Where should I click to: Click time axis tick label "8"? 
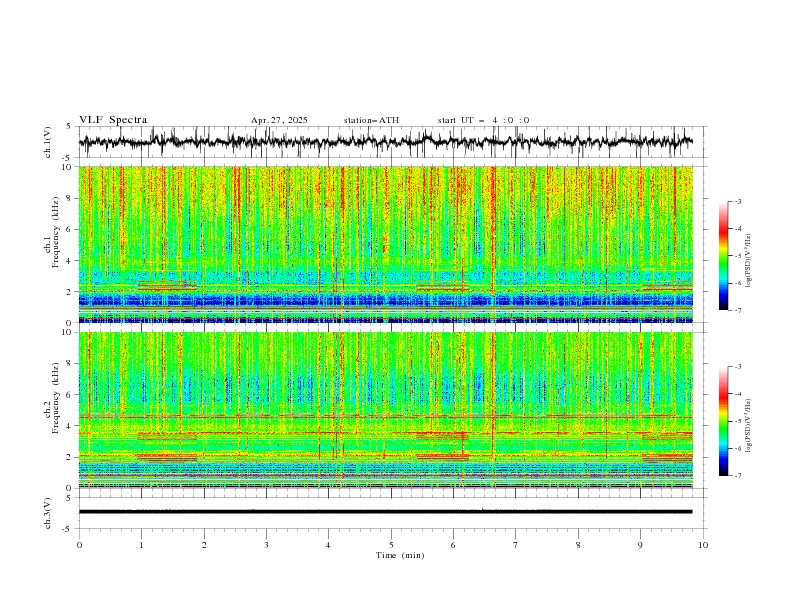[x=578, y=545]
